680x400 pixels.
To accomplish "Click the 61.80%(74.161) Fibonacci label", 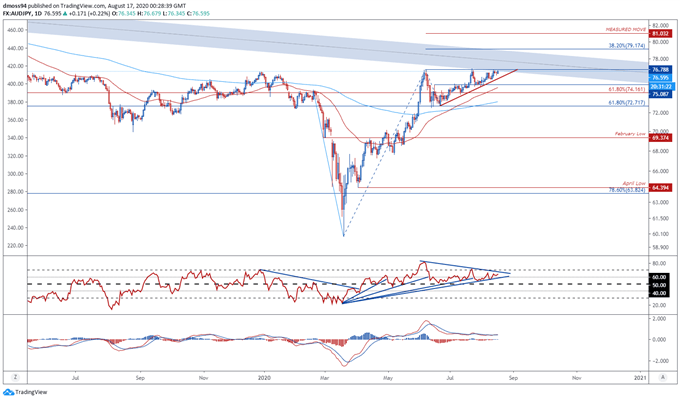I will [627, 89].
